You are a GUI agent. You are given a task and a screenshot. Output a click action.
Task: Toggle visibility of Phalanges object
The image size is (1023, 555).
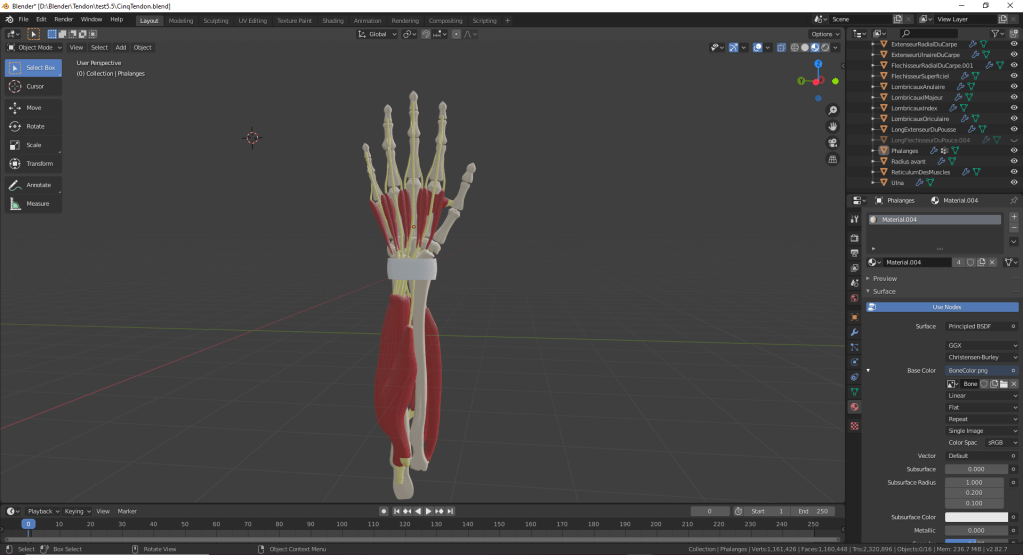1014,151
